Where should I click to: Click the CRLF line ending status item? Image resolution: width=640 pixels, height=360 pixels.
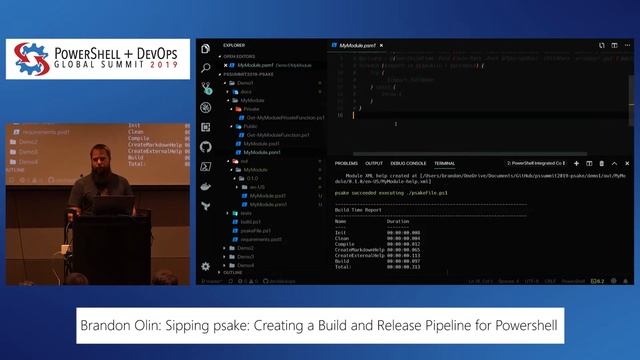550,281
